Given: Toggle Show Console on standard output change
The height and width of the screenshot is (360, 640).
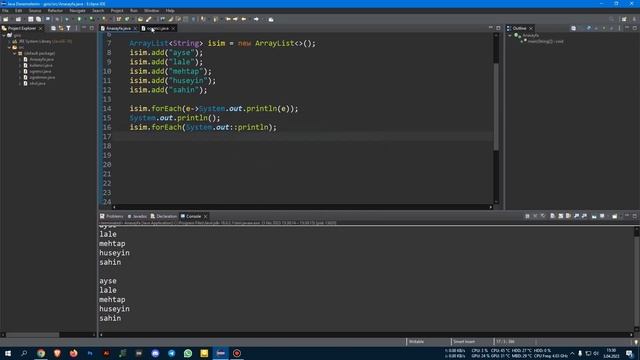Looking at the screenshot, I should point(576,216).
